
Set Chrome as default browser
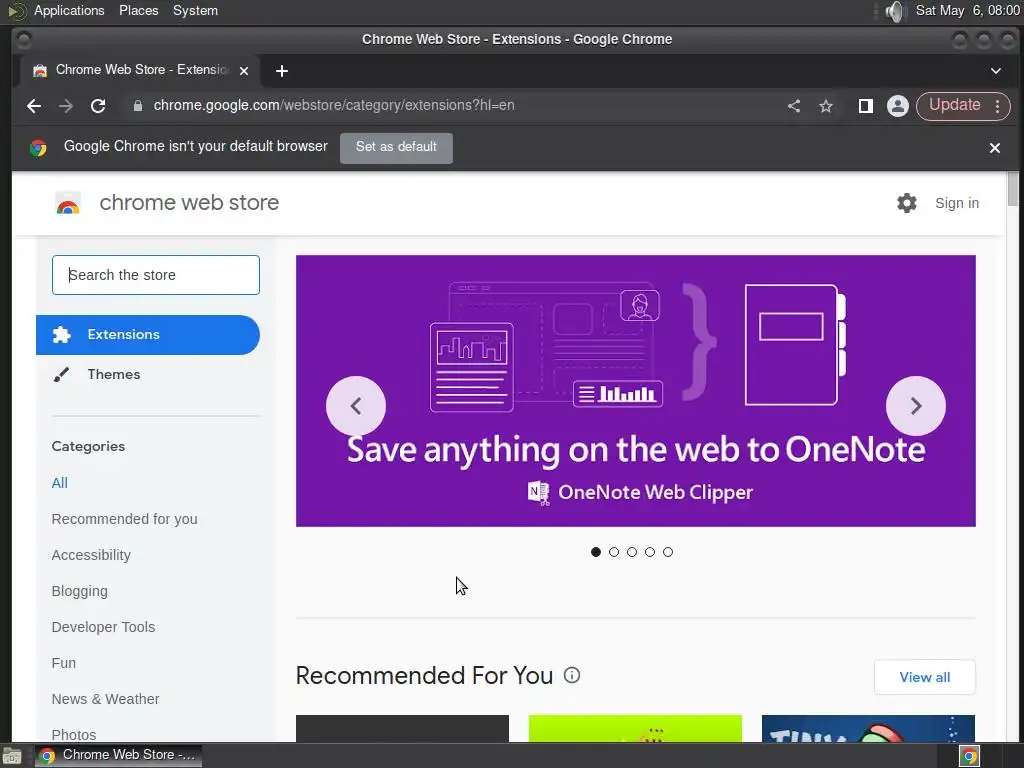pyautogui.click(x=396, y=148)
